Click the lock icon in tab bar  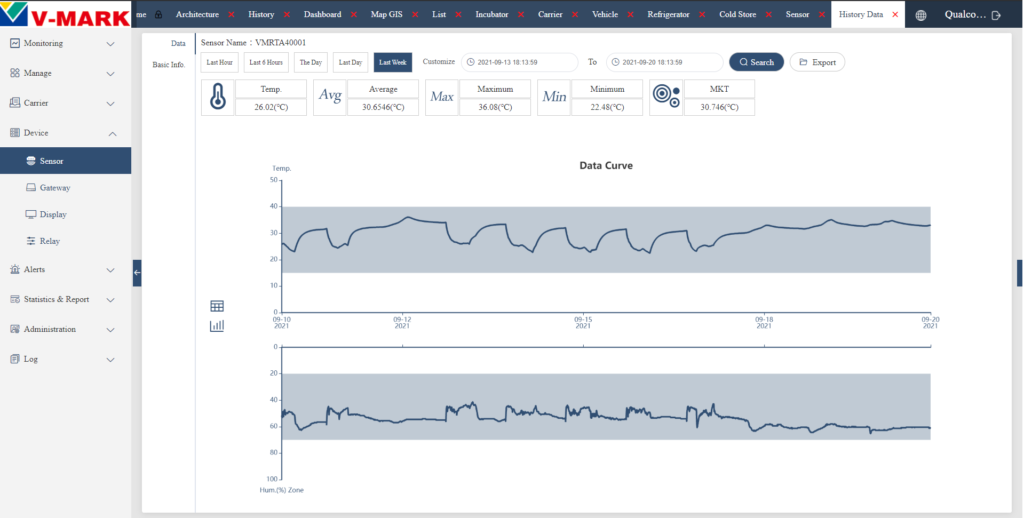click(x=158, y=14)
